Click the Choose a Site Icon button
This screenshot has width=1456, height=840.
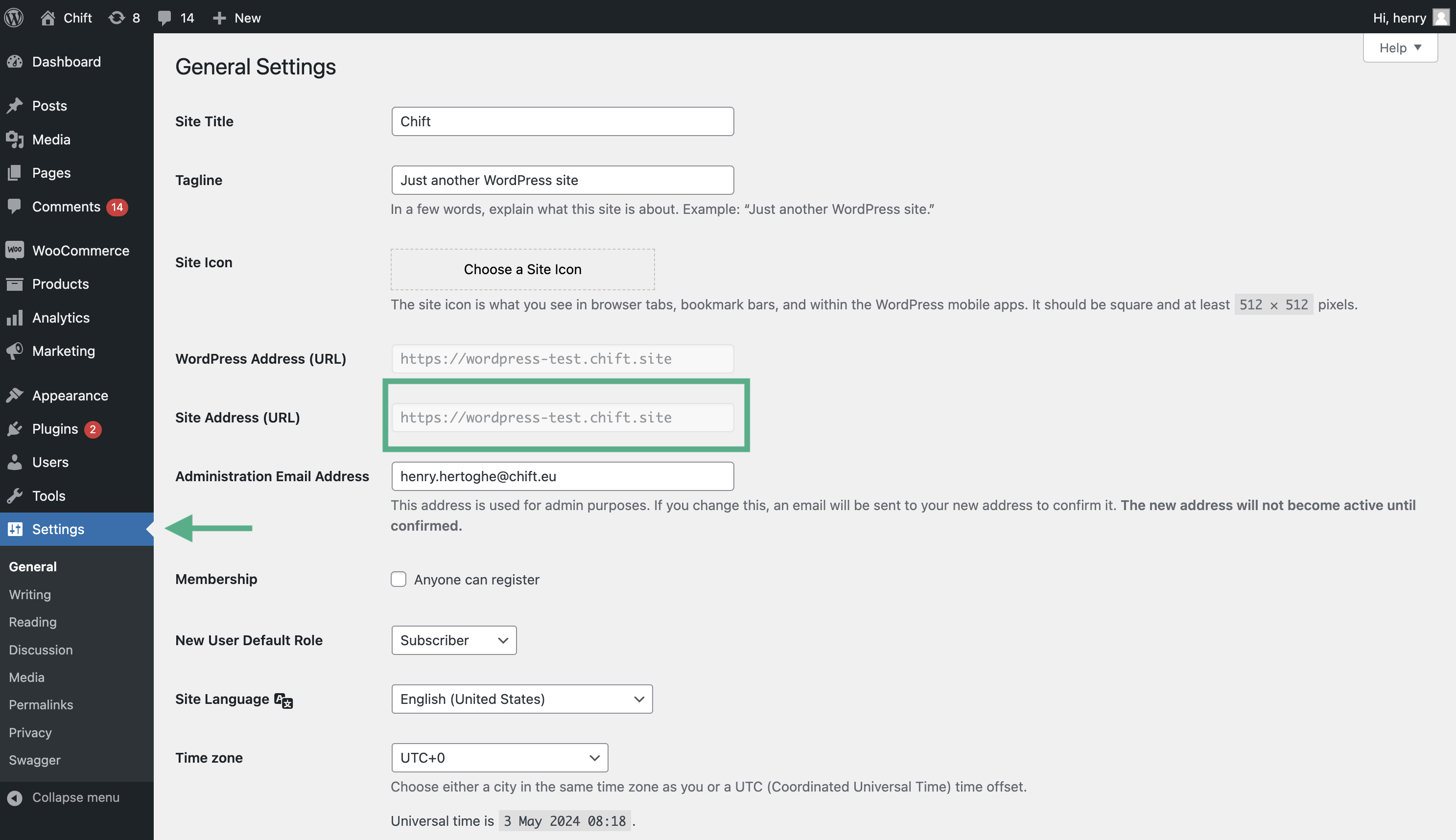tap(522, 269)
